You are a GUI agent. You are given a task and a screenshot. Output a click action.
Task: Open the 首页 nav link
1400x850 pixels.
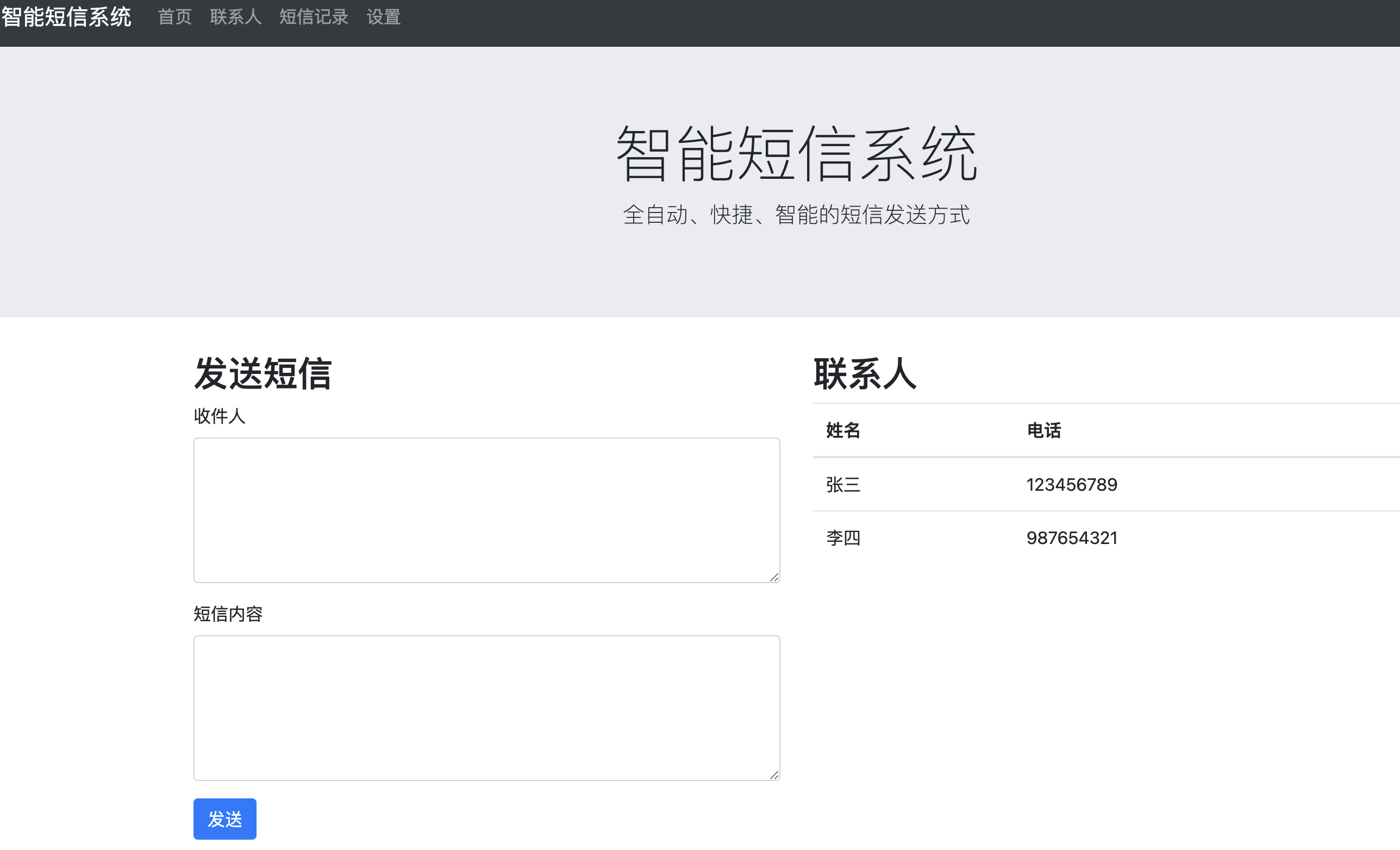click(174, 17)
